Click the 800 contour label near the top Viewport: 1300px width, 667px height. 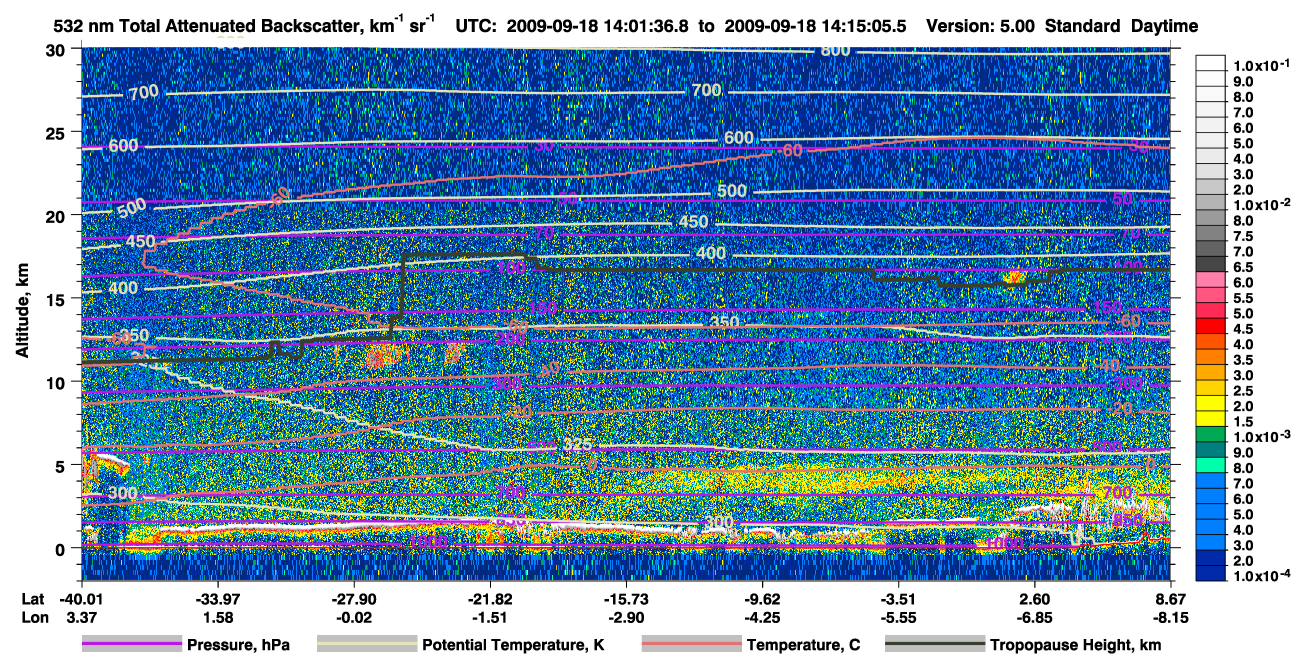click(x=835, y=50)
